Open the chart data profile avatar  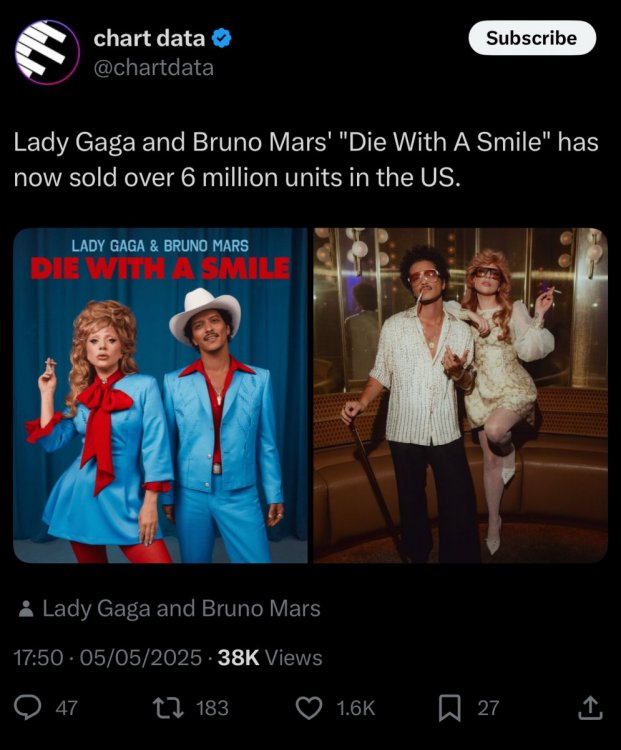click(x=47, y=52)
